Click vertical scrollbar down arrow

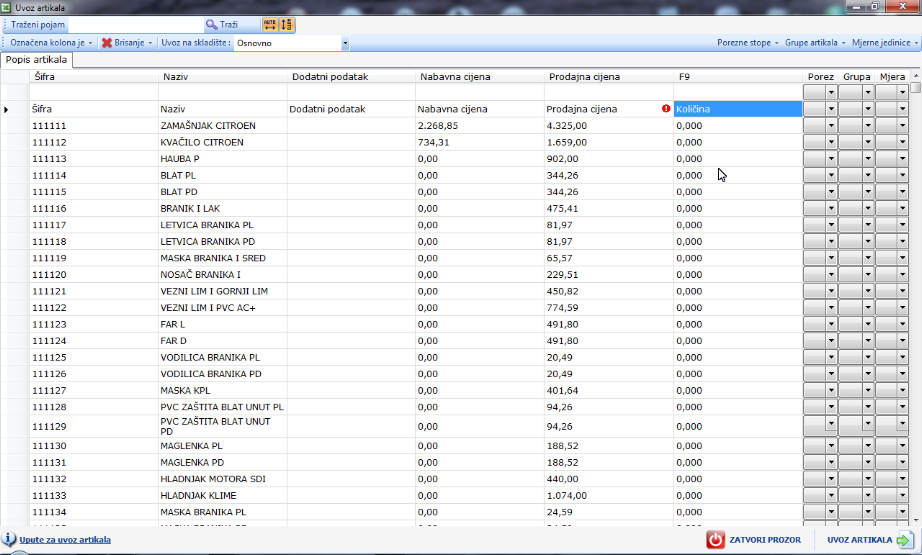click(916, 520)
